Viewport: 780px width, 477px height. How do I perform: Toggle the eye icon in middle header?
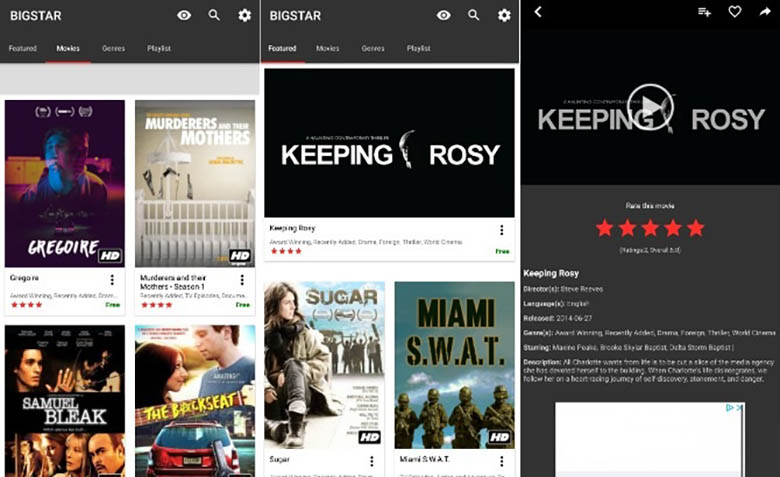[x=444, y=15]
